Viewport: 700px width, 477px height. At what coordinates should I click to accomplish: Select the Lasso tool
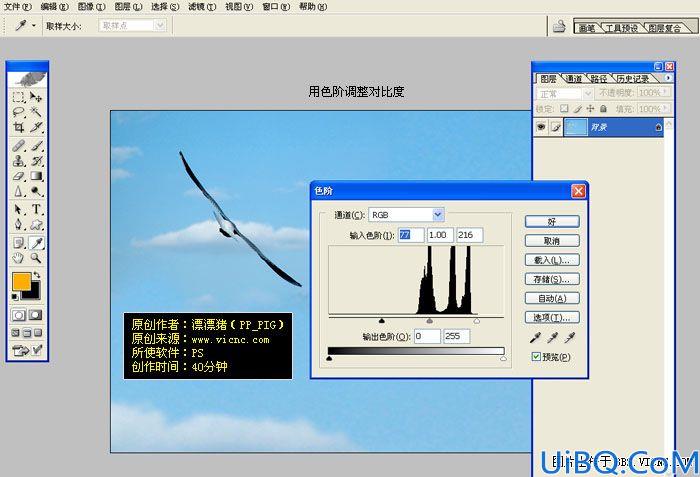click(18, 112)
